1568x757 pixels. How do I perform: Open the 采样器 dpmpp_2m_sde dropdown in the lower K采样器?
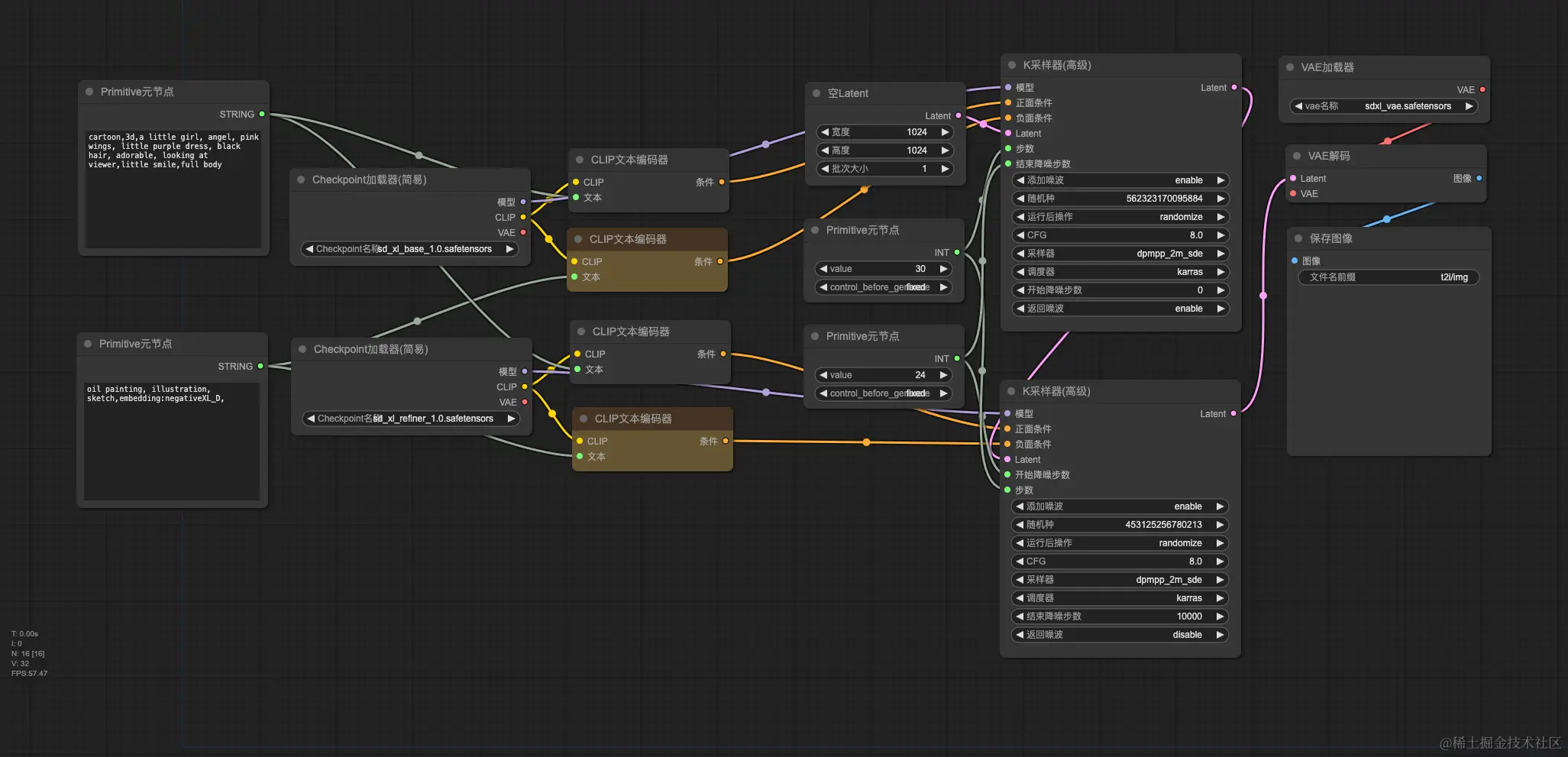(x=1120, y=580)
